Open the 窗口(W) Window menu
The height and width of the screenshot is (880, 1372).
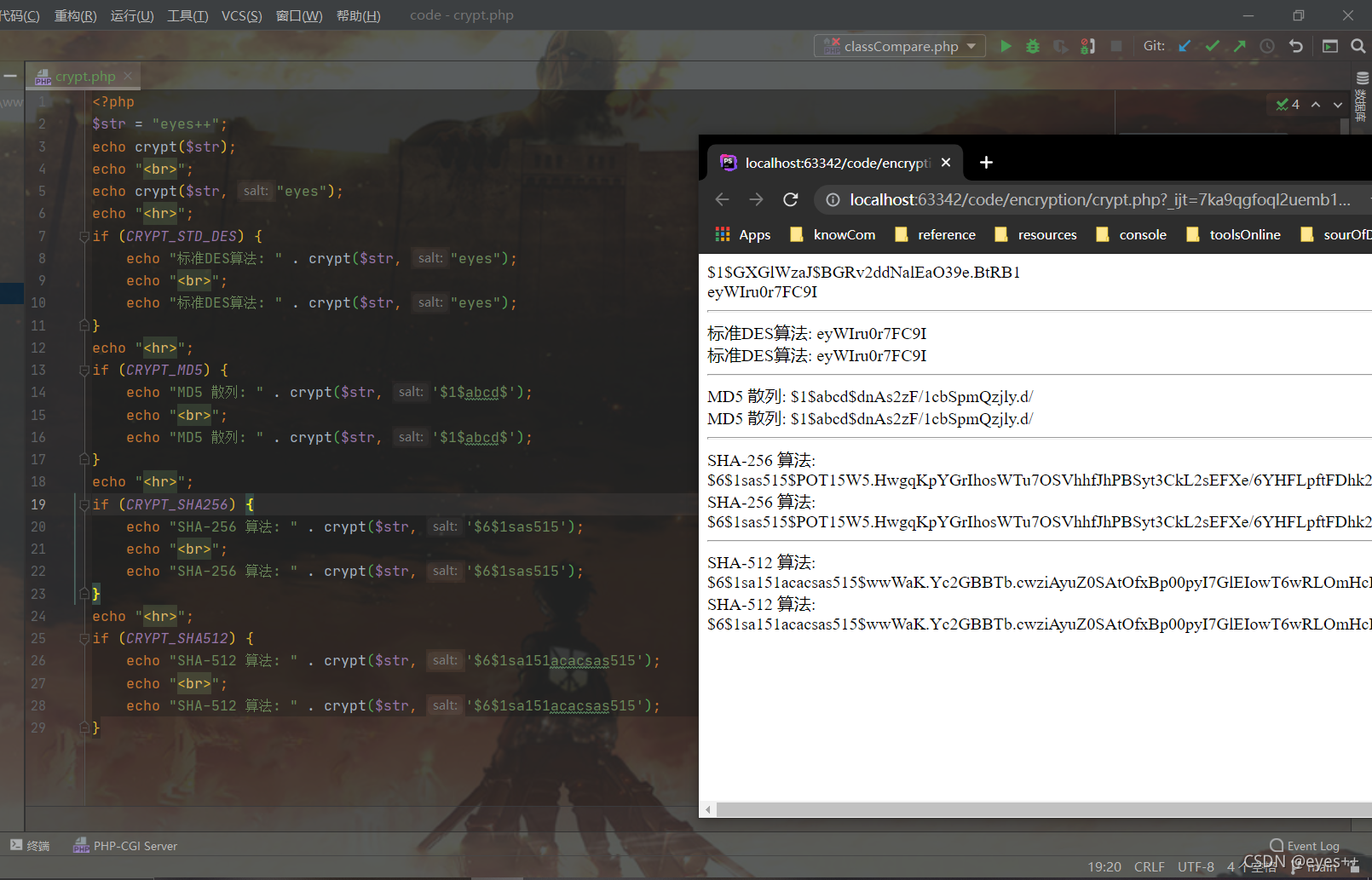point(299,15)
